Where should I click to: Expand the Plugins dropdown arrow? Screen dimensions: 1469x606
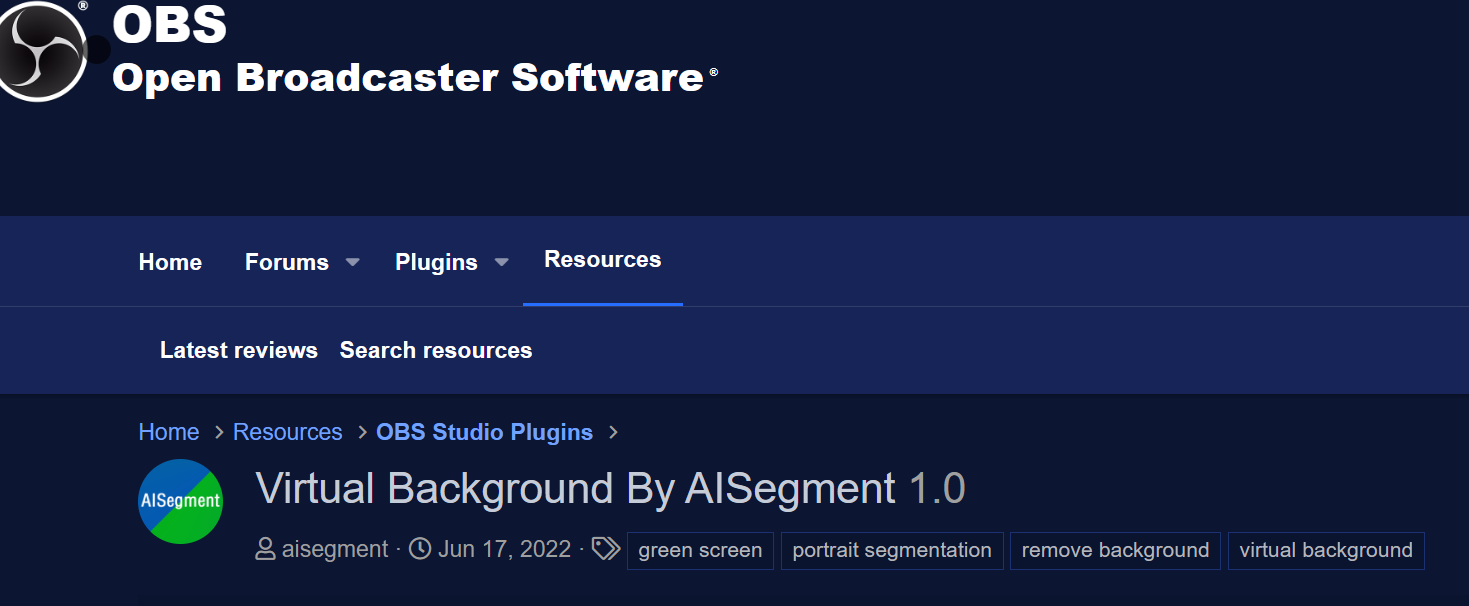[x=501, y=262]
